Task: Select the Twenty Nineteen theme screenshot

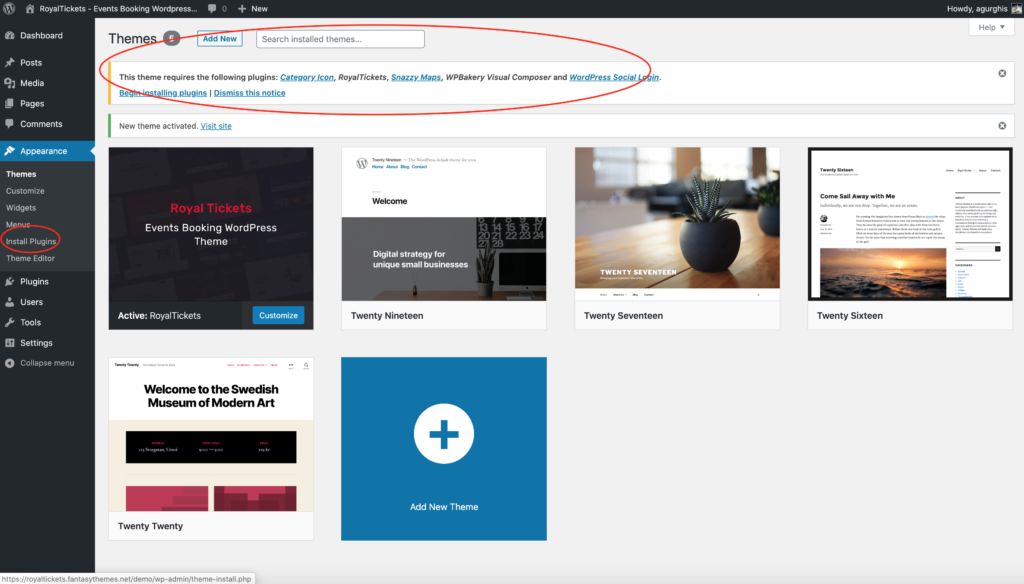Action: 444,224
